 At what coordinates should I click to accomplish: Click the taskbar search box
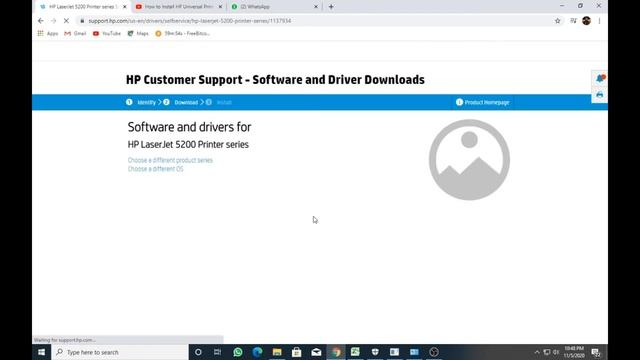click(120, 352)
